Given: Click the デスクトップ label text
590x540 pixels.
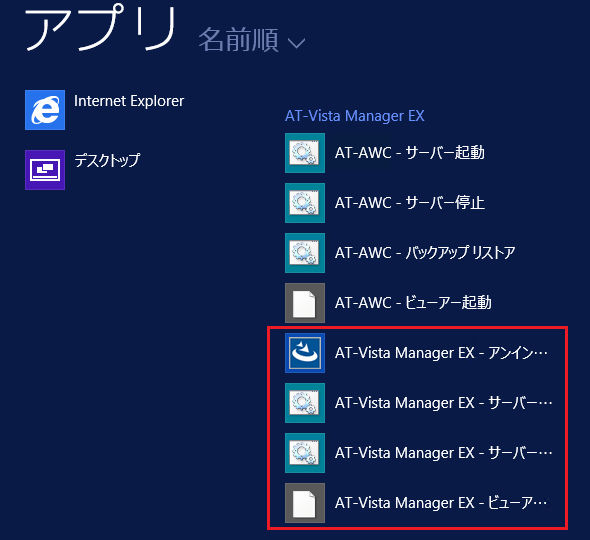Looking at the screenshot, I should point(107,161).
